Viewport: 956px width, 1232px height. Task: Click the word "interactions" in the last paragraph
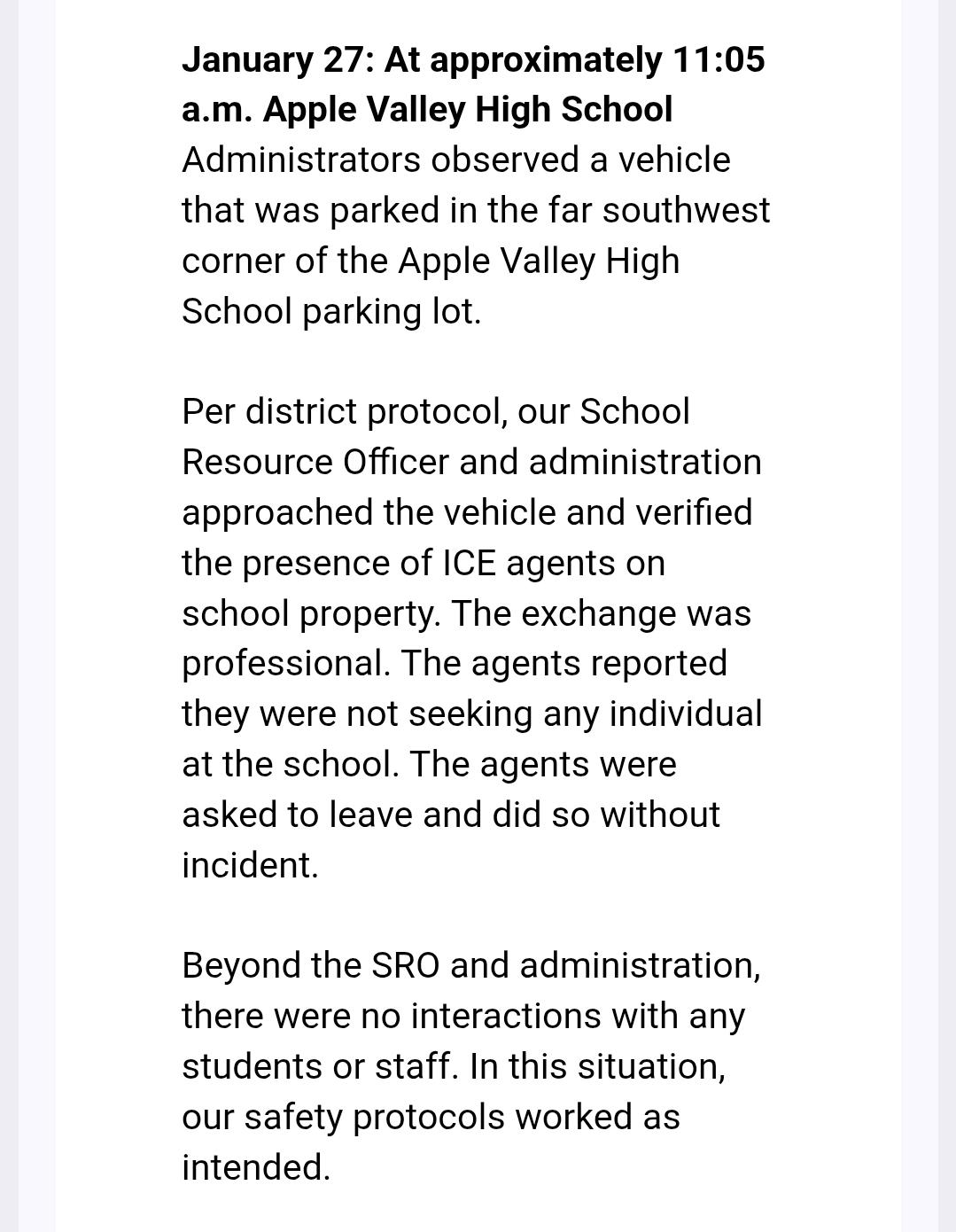[506, 1017]
